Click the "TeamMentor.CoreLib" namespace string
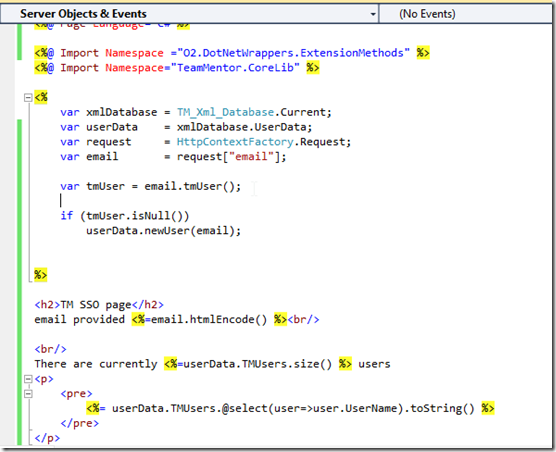The image size is (556, 452). point(235,68)
